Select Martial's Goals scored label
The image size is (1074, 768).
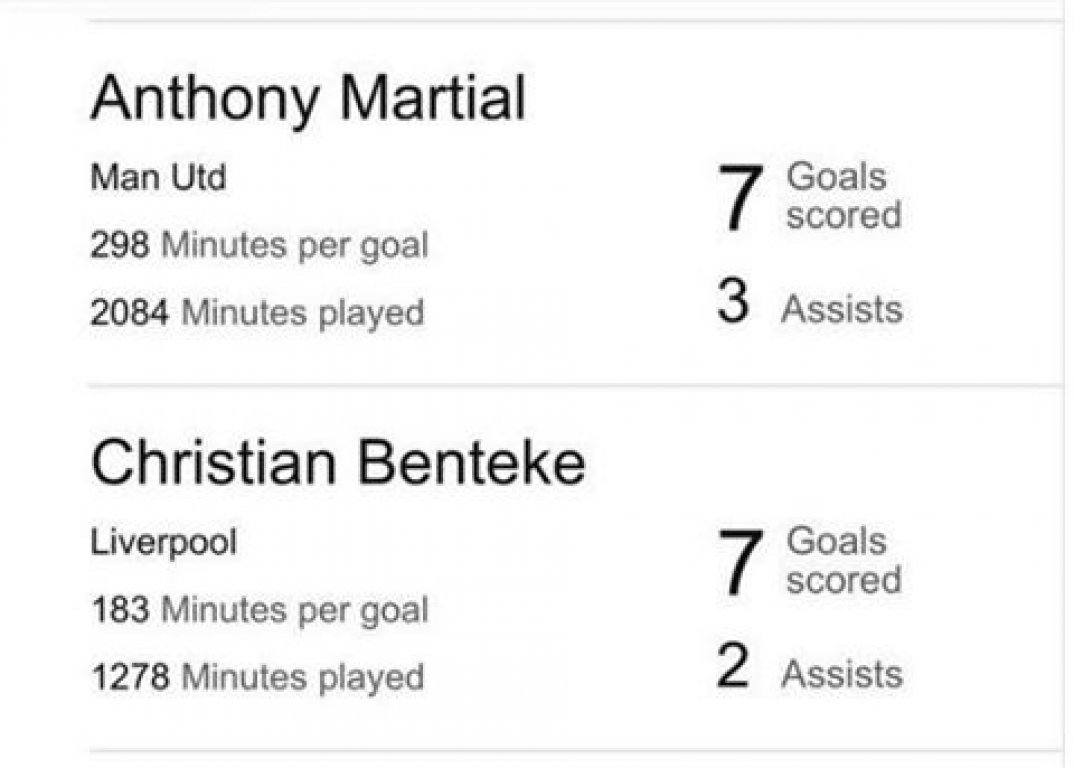click(x=844, y=197)
